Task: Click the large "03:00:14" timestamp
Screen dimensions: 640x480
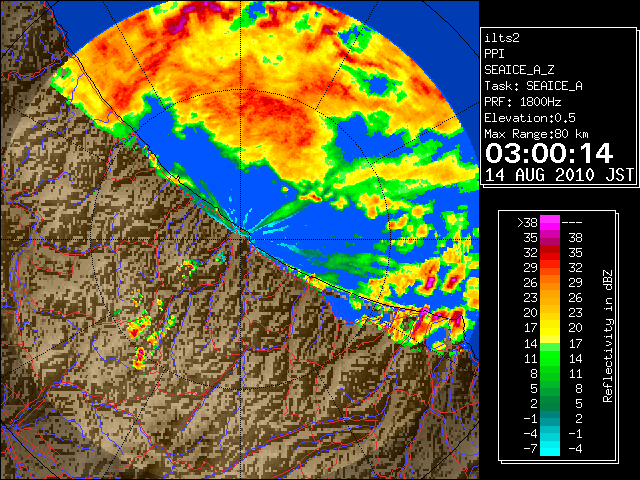Action: pyautogui.click(x=549, y=153)
